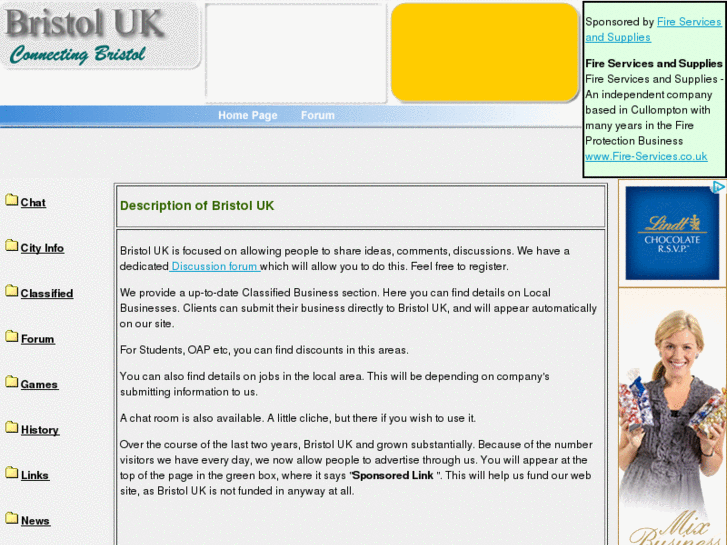Open the Fire Services and Supplies sponsor link
This screenshot has width=727, height=545.
coord(653,30)
